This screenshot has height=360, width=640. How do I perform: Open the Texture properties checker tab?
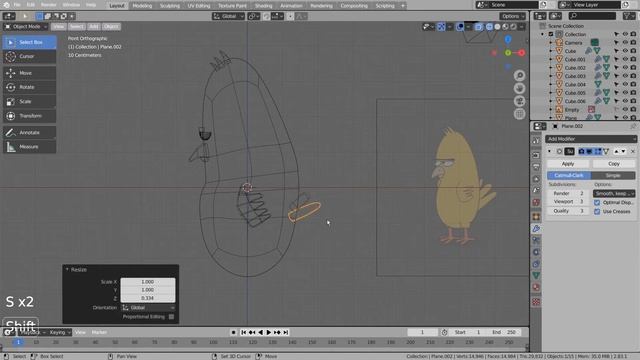tap(536, 302)
